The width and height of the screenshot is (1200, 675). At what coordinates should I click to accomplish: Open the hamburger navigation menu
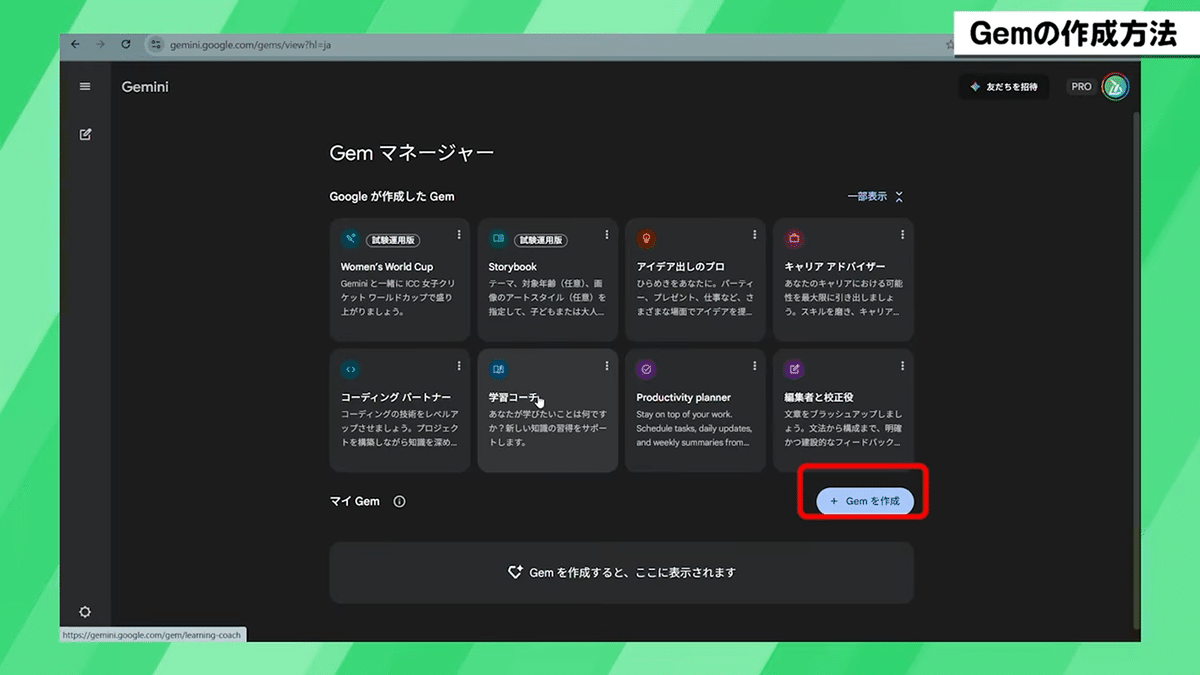point(85,86)
